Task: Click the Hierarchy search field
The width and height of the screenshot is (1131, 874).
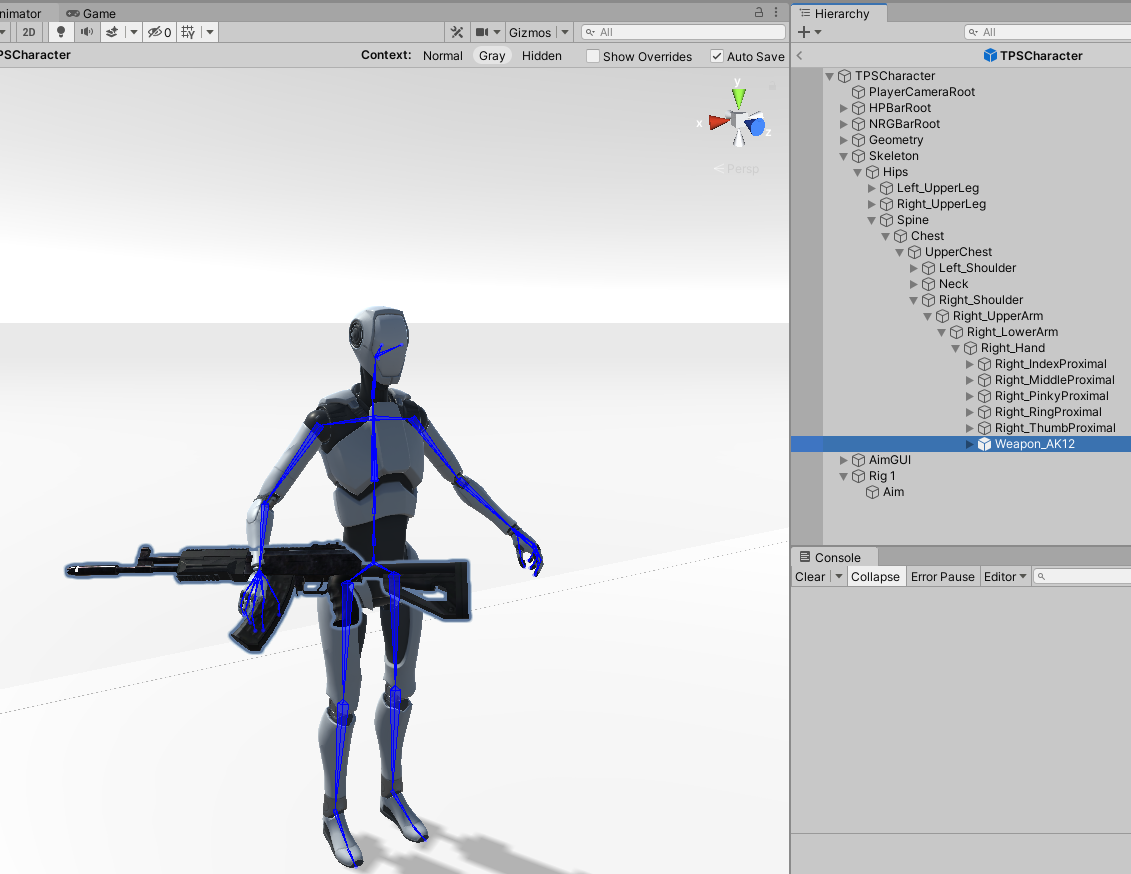Action: coord(1047,31)
